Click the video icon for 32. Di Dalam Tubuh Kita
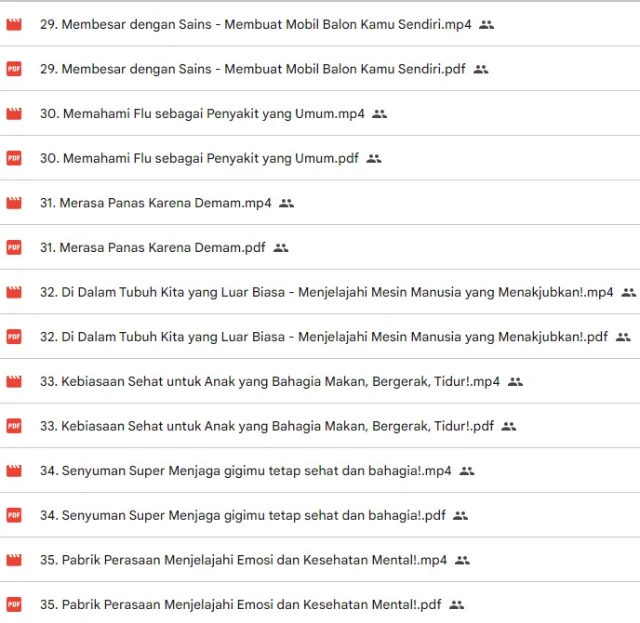Viewport: 640px width, 623px height. [x=14, y=292]
